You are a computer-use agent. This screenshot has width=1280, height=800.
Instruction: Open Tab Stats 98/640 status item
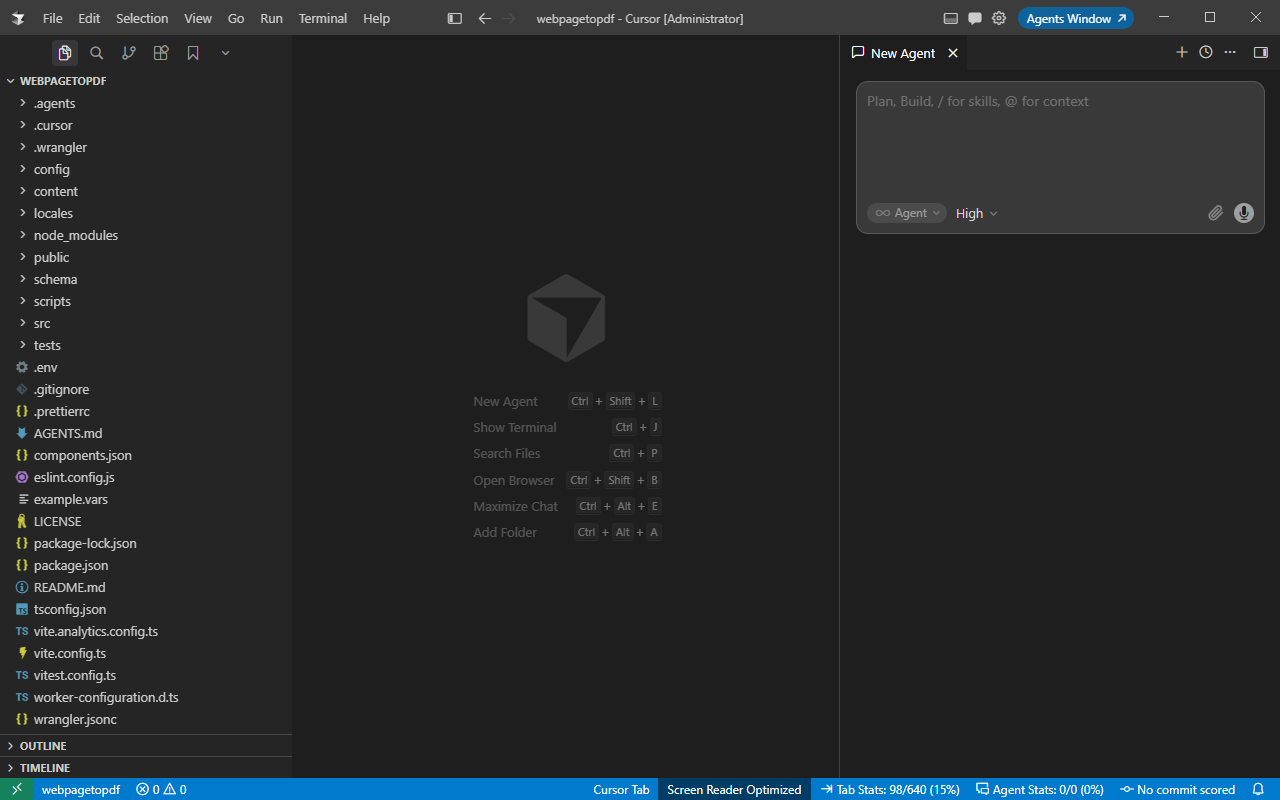pyautogui.click(x=890, y=789)
